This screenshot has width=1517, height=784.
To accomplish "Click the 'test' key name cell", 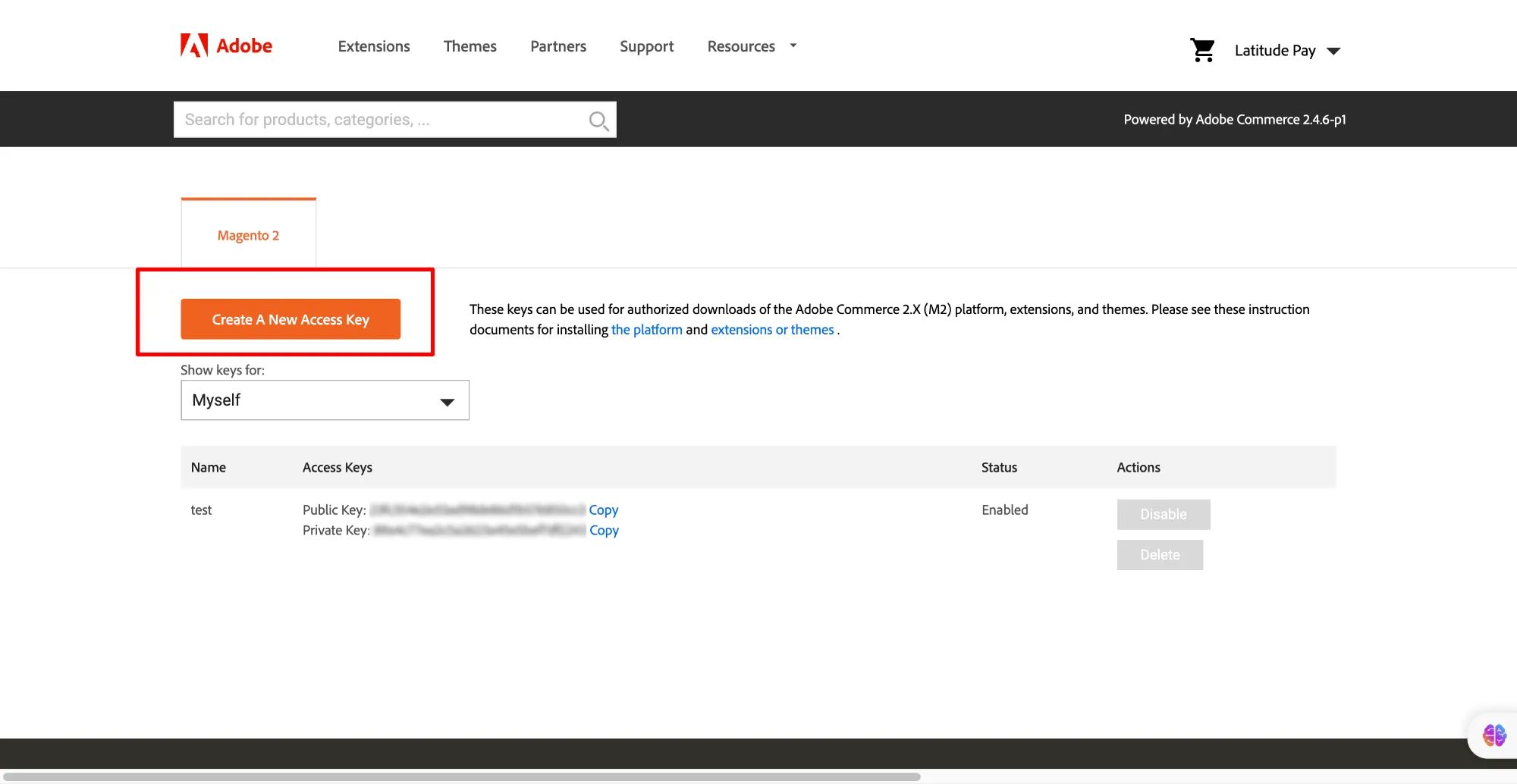I will [201, 510].
